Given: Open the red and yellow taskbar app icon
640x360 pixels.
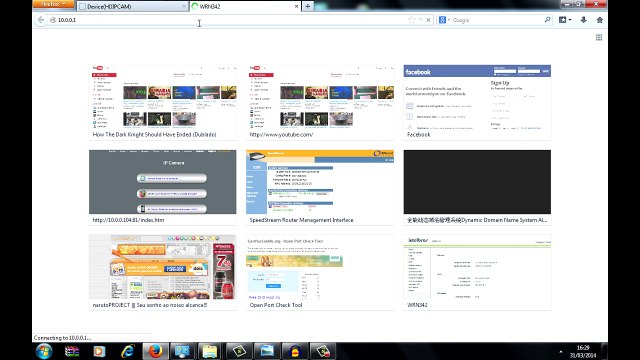Looking at the screenshot, I should point(295,351).
